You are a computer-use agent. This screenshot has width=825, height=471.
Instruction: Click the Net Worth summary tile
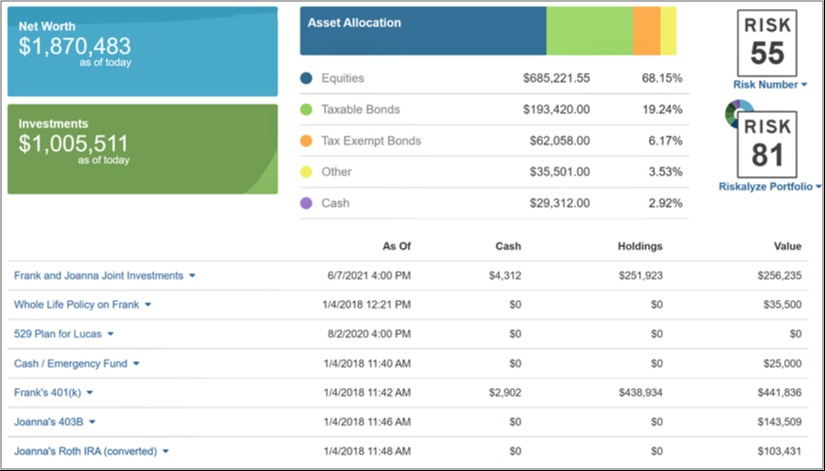pos(143,51)
